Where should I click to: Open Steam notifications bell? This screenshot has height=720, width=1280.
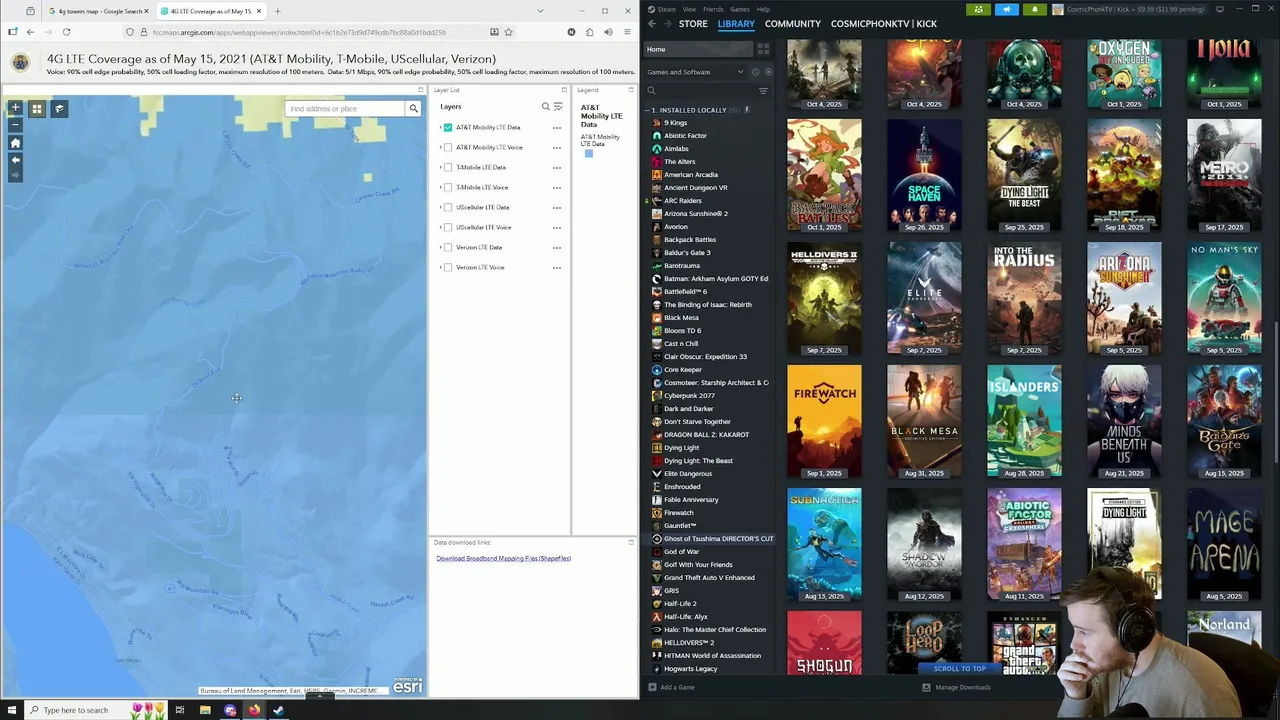click(x=1035, y=9)
